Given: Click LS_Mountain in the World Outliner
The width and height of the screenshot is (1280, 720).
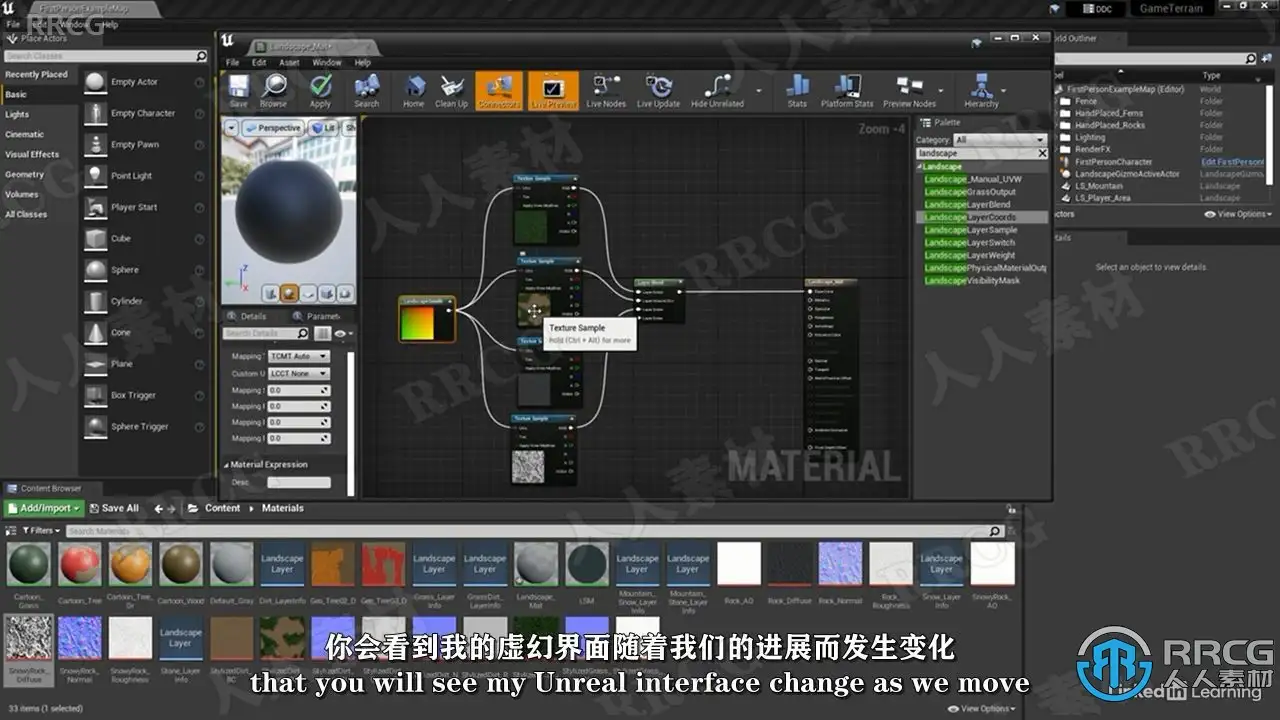Looking at the screenshot, I should [1098, 186].
